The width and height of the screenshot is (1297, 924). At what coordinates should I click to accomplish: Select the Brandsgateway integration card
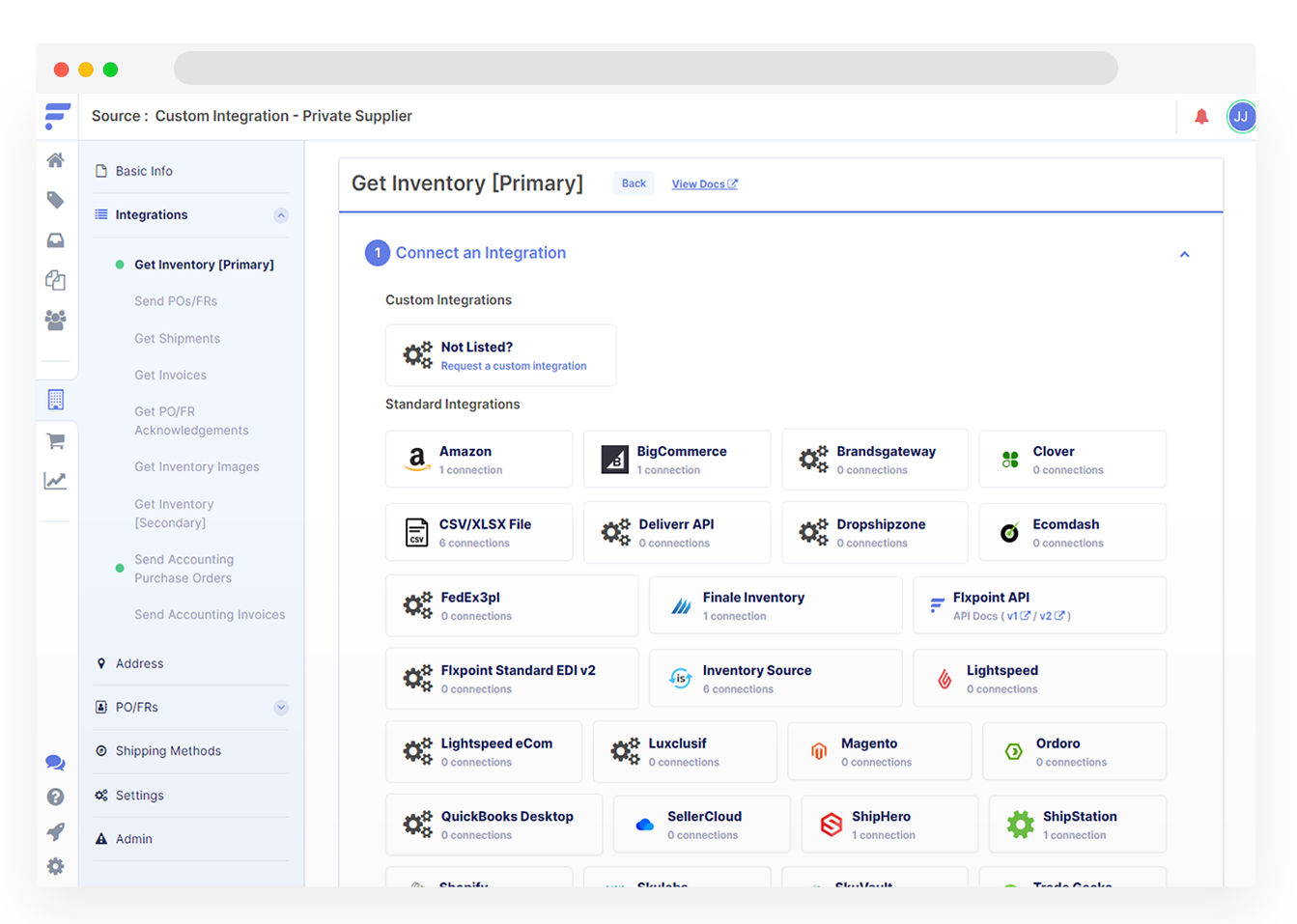click(x=874, y=460)
